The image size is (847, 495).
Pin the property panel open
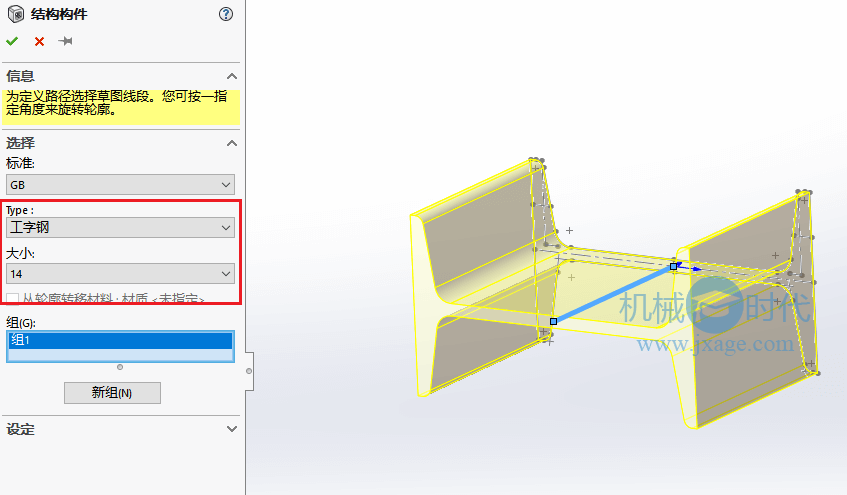(x=65, y=41)
